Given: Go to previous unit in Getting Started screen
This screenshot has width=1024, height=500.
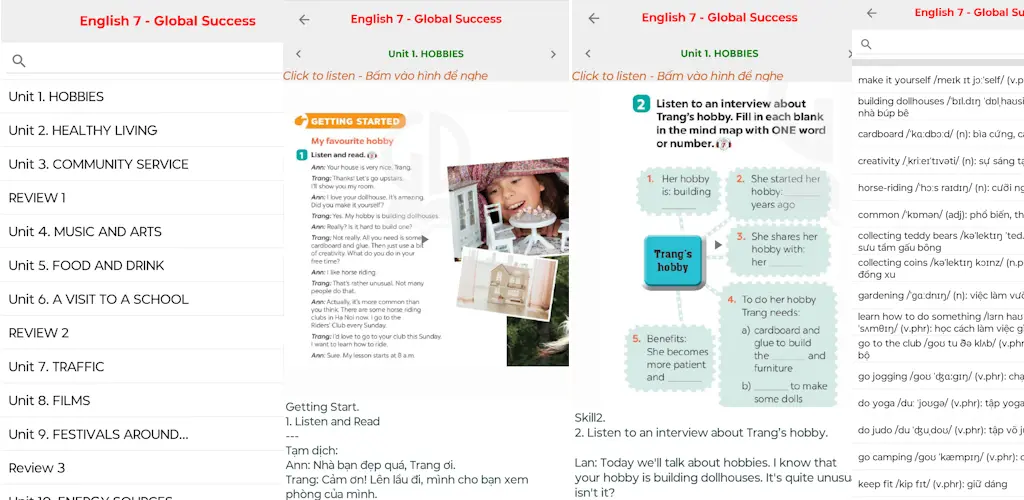Looking at the screenshot, I should pyautogui.click(x=298, y=54).
